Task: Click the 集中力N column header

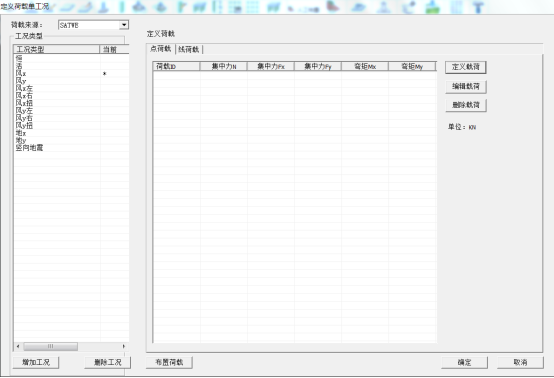Action: [x=224, y=66]
